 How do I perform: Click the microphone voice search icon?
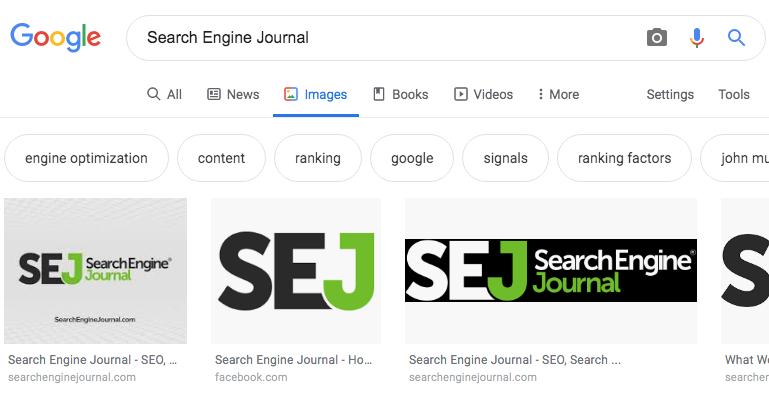click(696, 38)
